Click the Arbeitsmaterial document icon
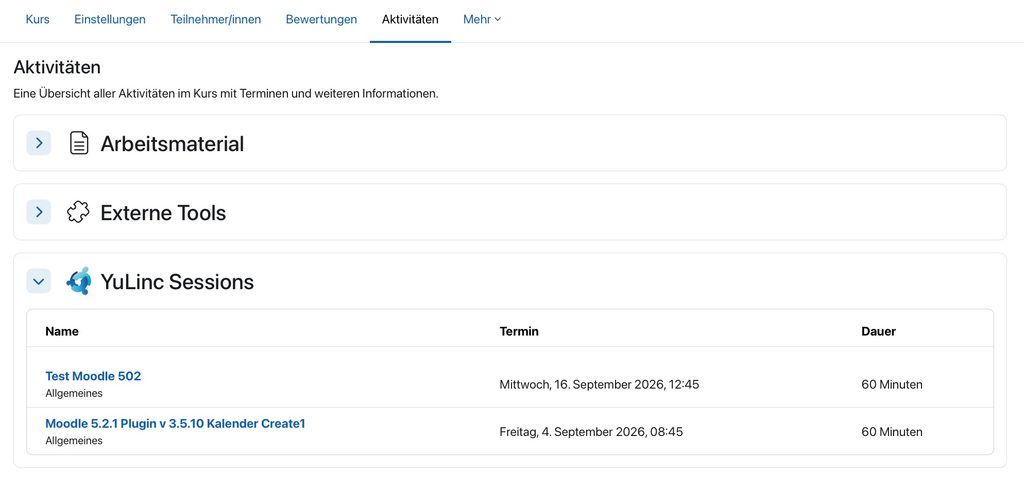This screenshot has width=1024, height=481. click(x=79, y=143)
